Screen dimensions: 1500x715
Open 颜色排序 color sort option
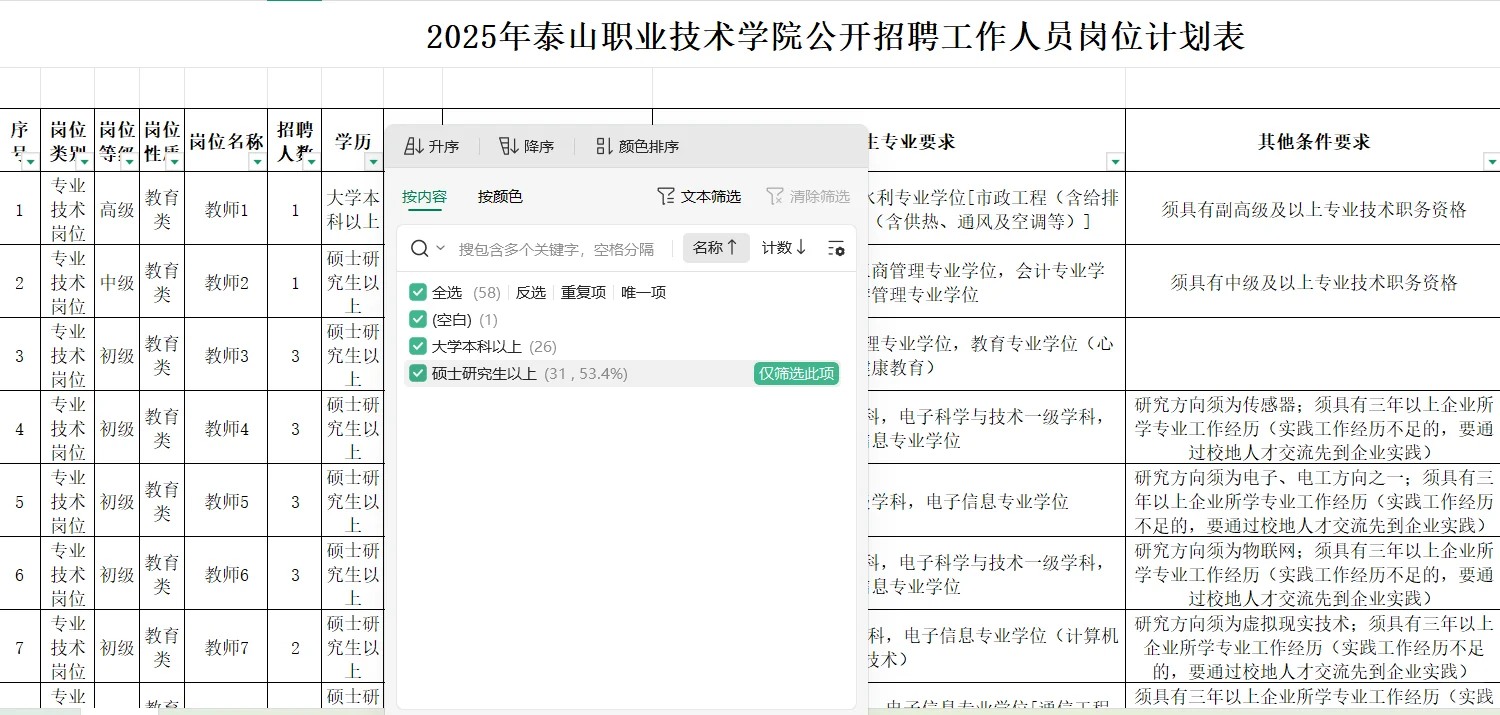click(637, 147)
